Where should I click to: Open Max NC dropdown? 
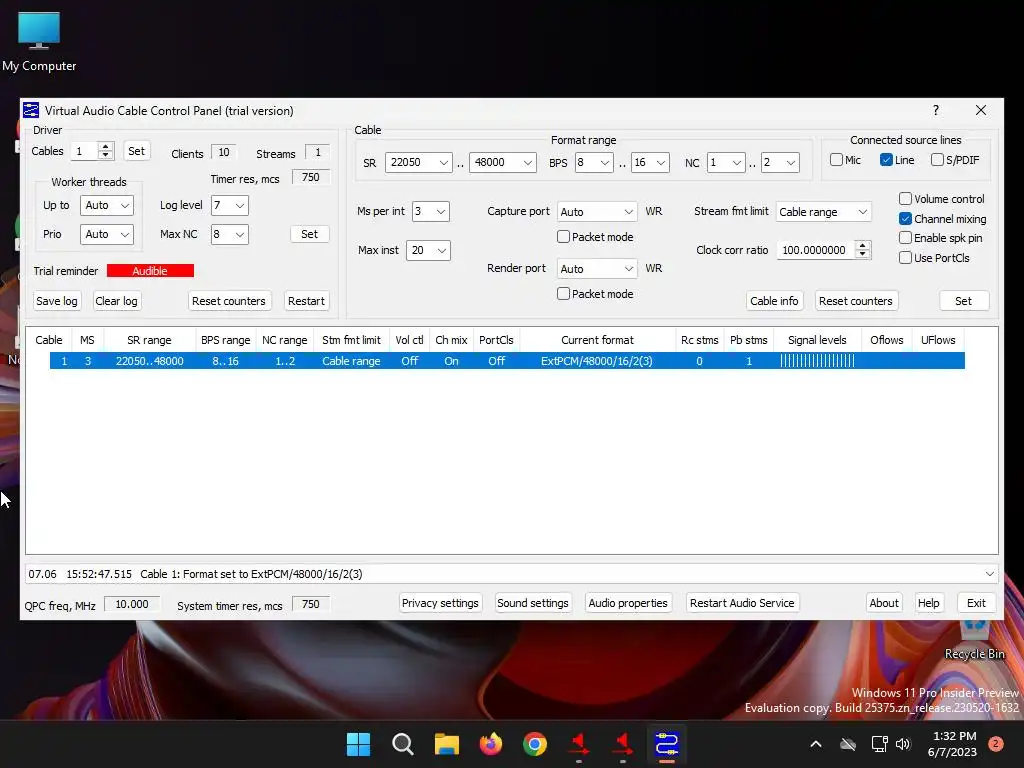point(229,234)
